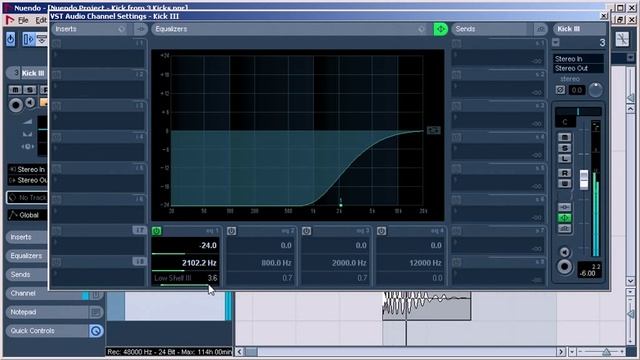Viewport: 640px width, 360px height.
Task: Click Notepad tab icon in inspector
Action: [x=96, y=312]
